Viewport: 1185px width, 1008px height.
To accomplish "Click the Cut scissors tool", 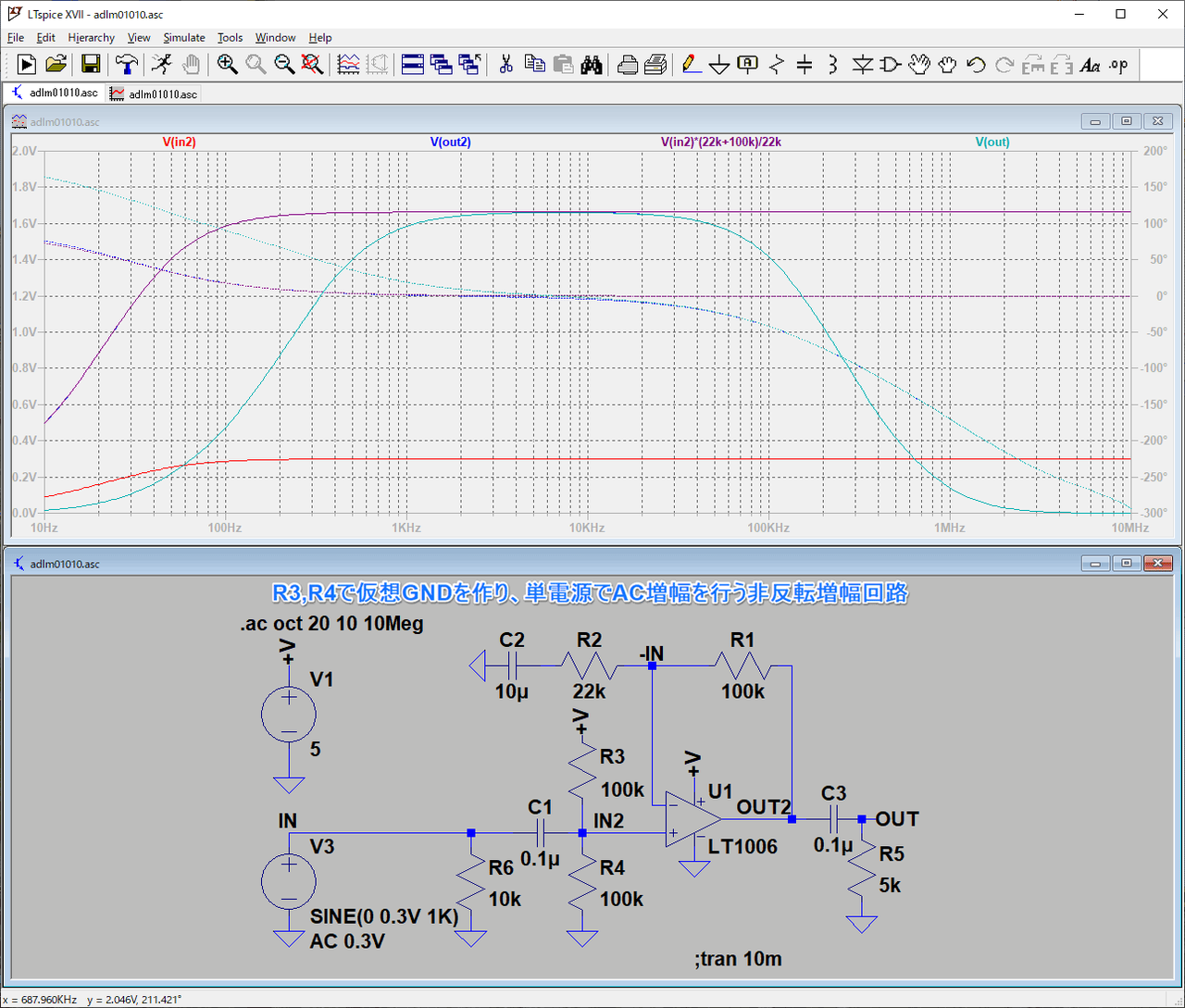I will point(505,64).
